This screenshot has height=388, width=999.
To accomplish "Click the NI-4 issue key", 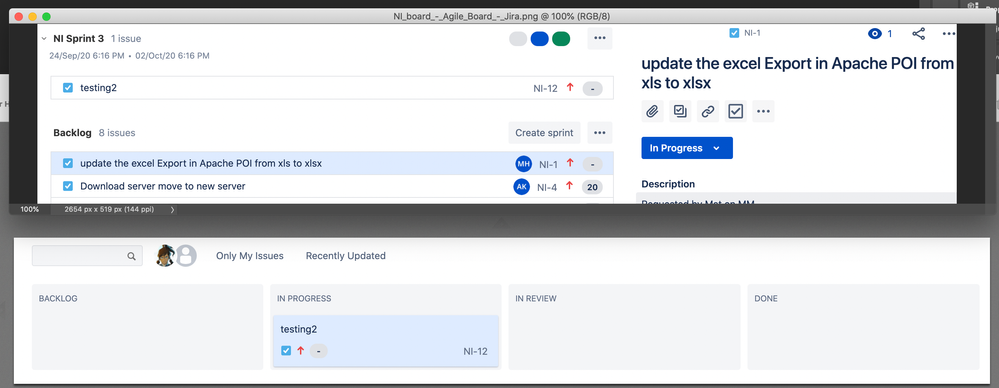I will (547, 187).
